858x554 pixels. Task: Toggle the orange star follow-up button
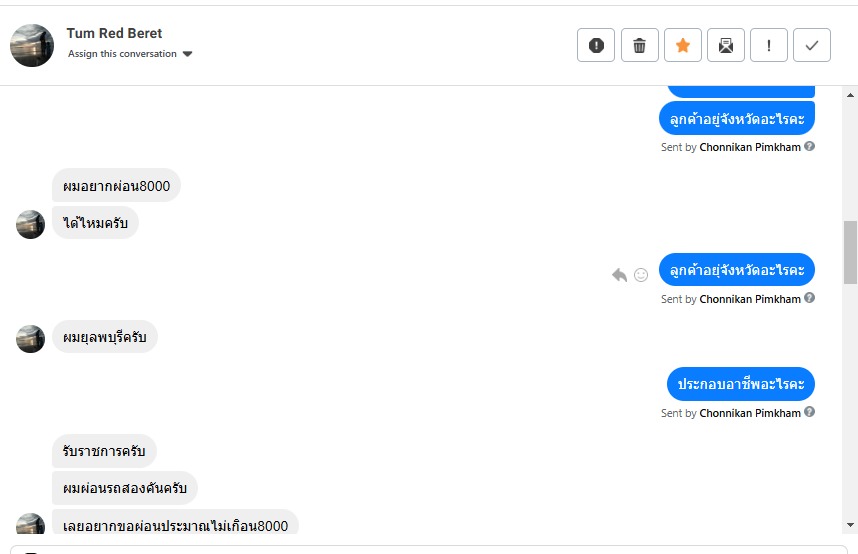683,45
